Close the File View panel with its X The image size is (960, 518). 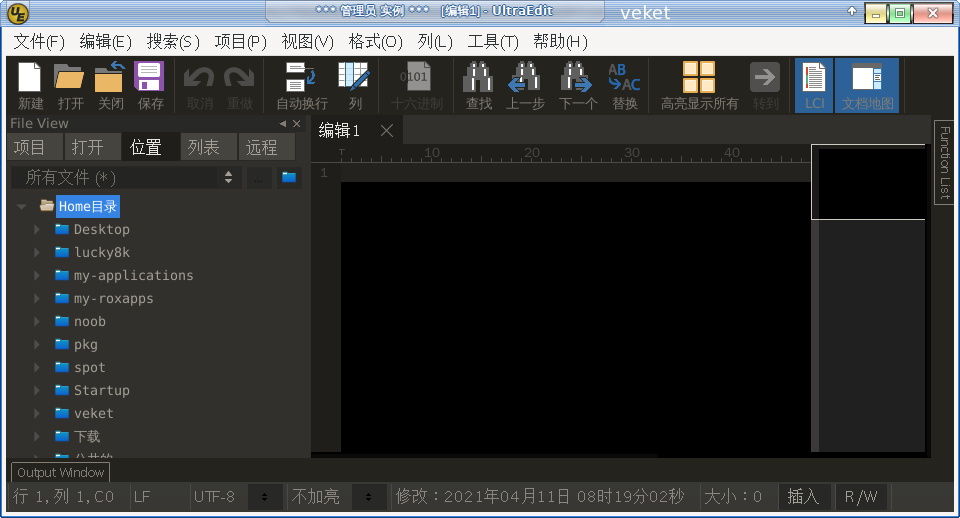[x=296, y=124]
